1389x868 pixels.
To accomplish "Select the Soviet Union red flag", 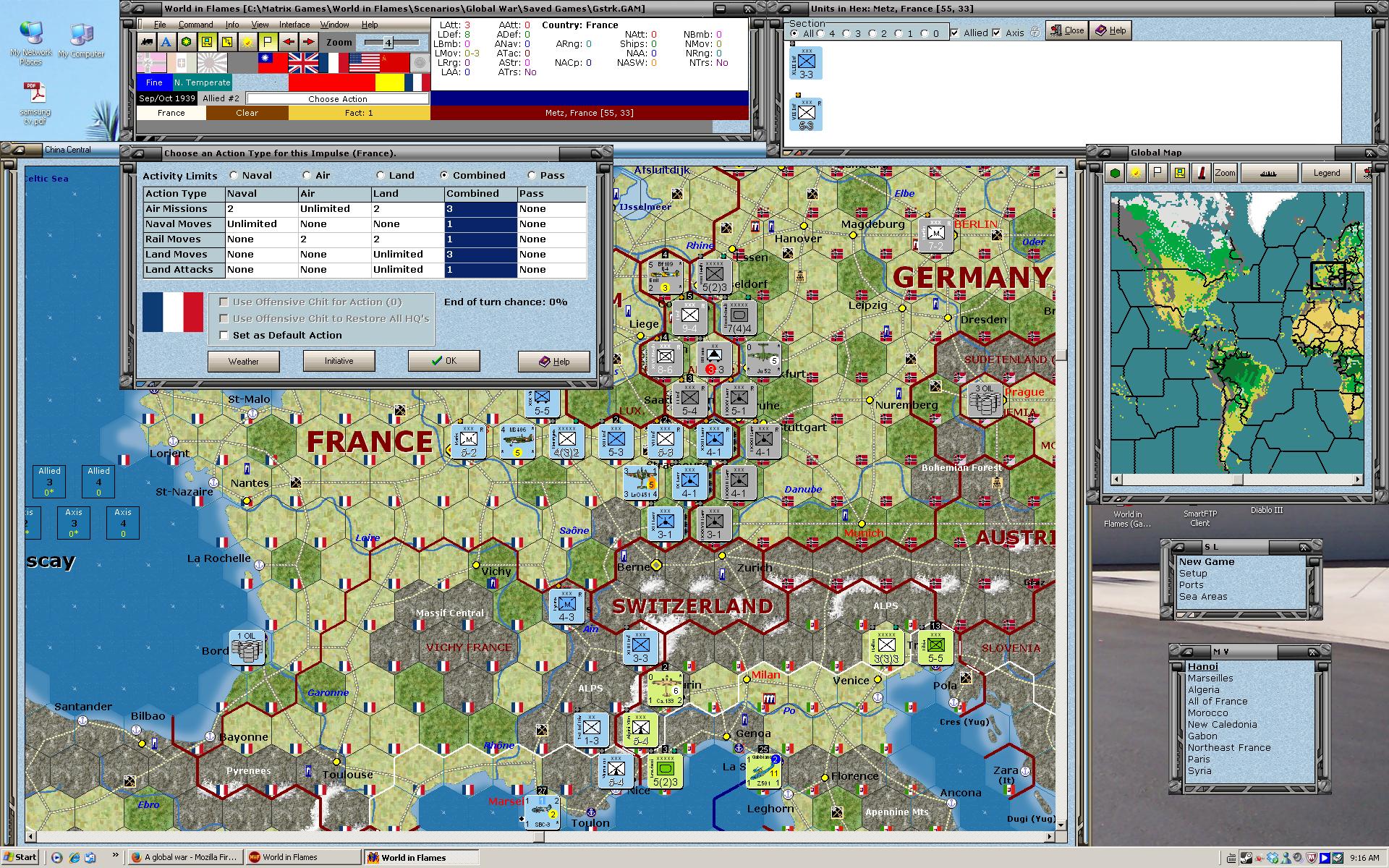I will [394, 63].
